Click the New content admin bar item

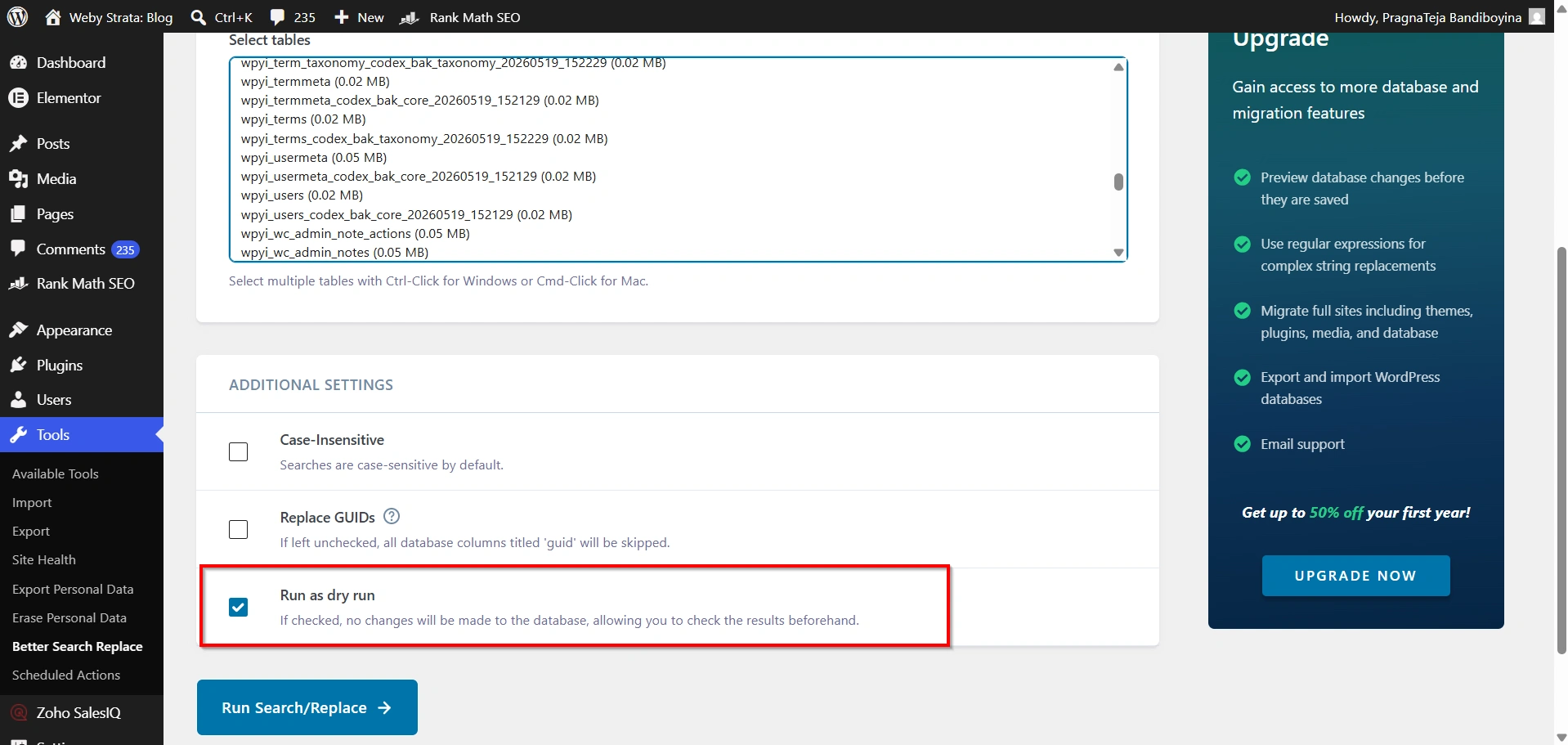click(359, 17)
